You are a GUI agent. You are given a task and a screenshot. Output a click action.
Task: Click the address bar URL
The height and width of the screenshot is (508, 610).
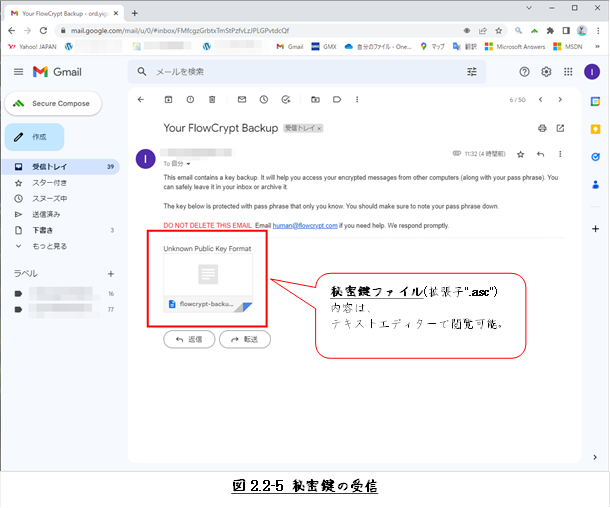tap(180, 30)
